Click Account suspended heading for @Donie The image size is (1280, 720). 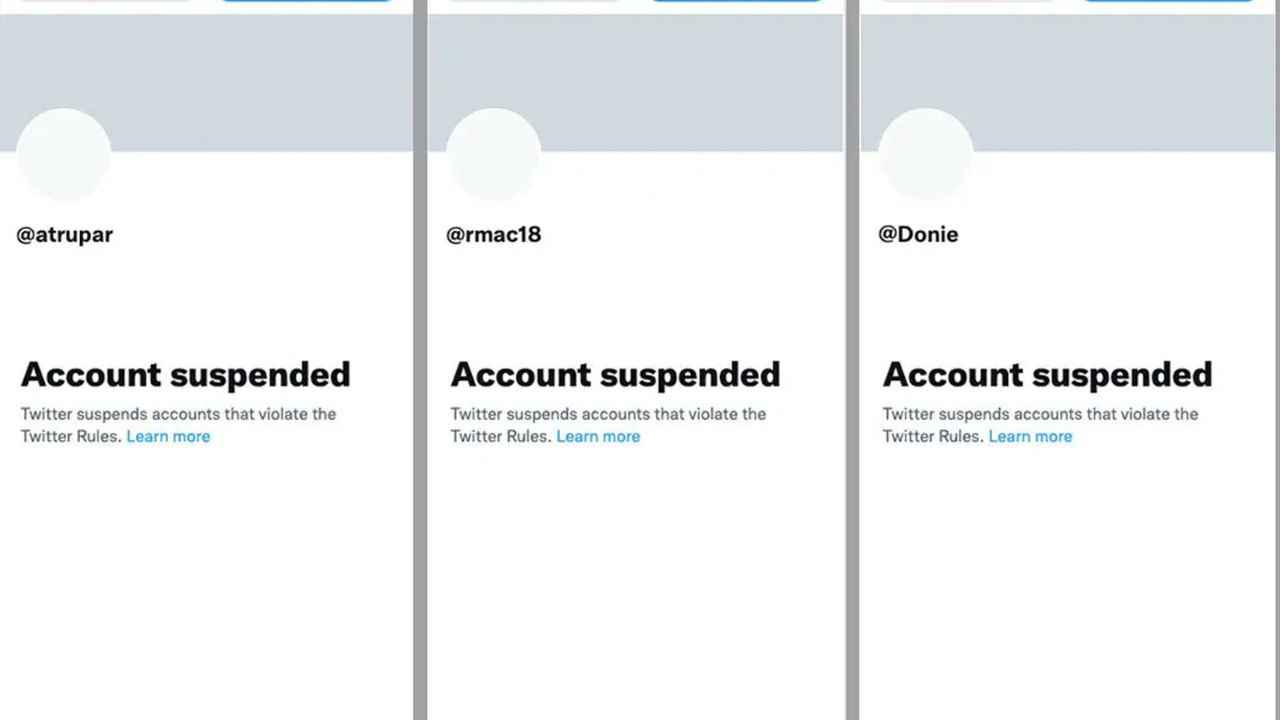click(x=1047, y=375)
